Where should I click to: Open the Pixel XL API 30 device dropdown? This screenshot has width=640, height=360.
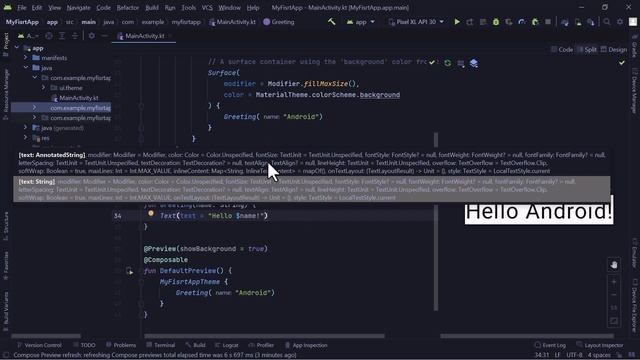pos(416,22)
